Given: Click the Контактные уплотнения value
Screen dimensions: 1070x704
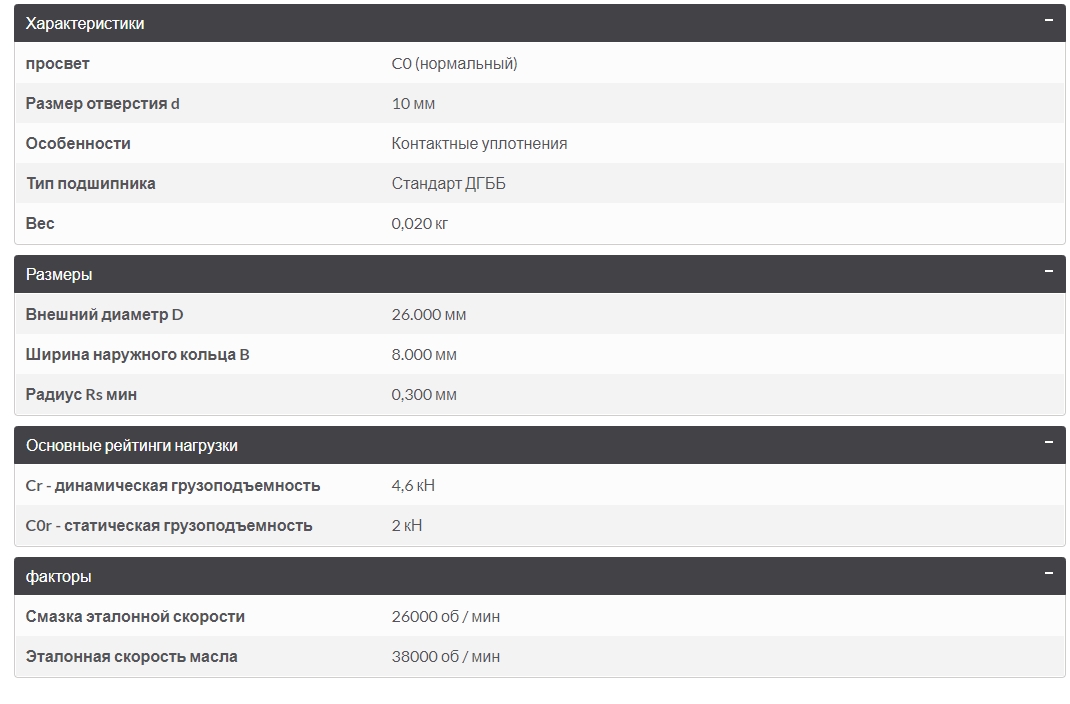Looking at the screenshot, I should (x=479, y=144).
